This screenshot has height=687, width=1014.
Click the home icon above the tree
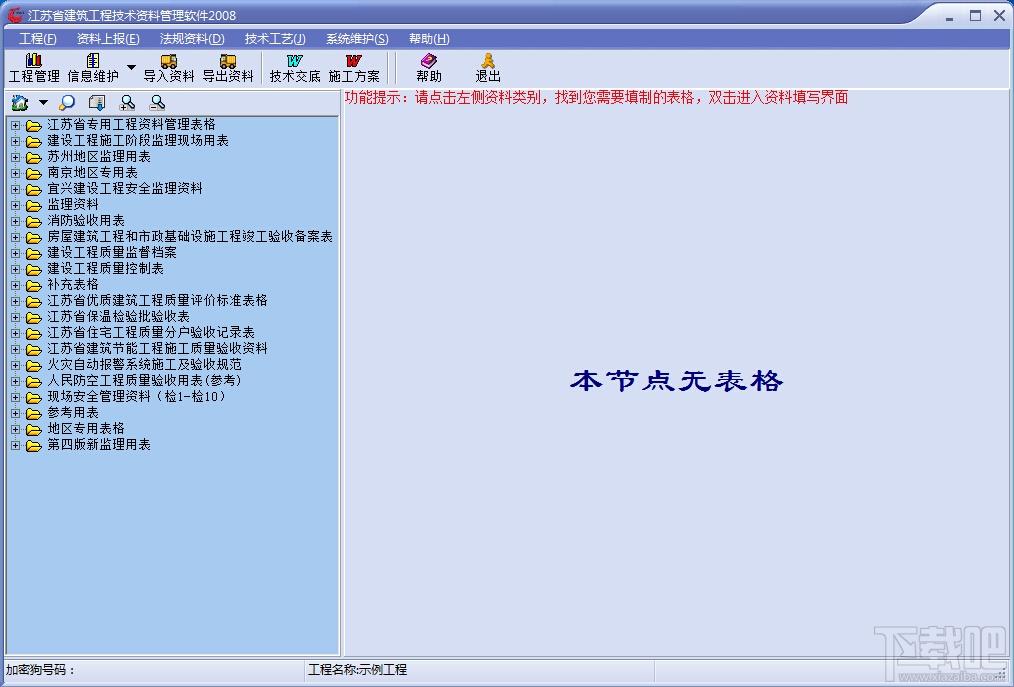[x=20, y=102]
